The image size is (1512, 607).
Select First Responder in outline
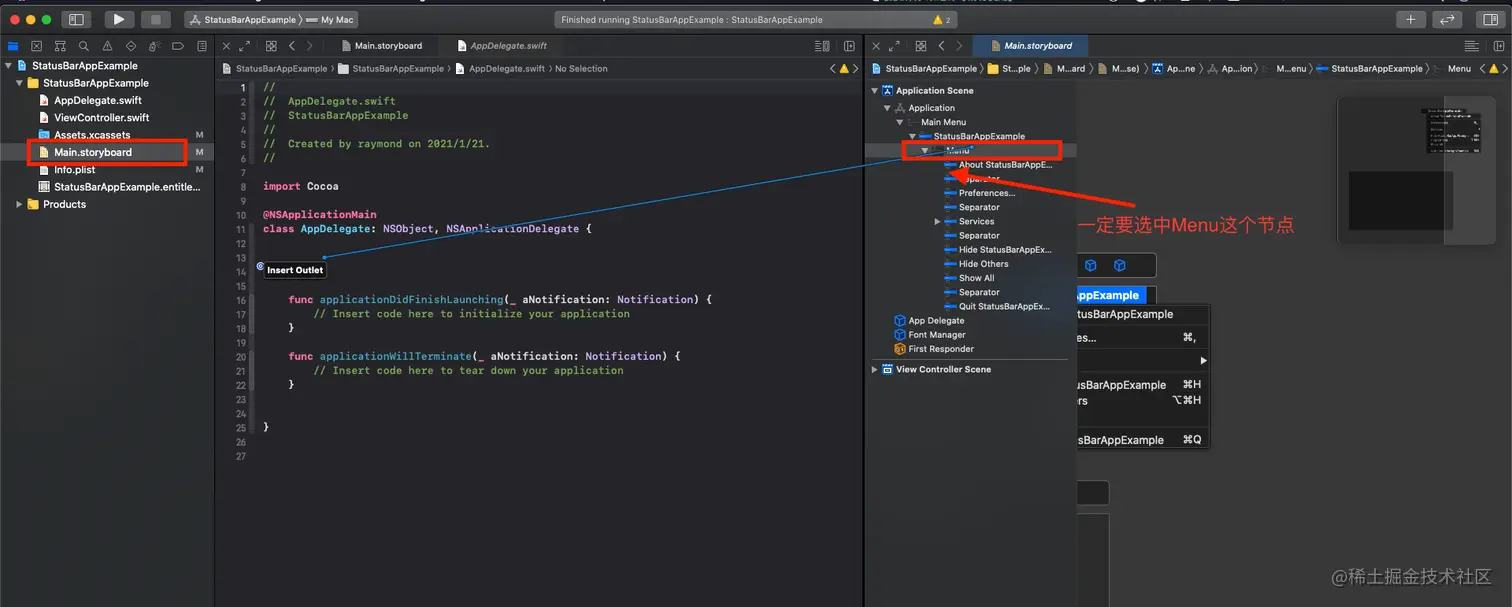pyautogui.click(x=940, y=349)
